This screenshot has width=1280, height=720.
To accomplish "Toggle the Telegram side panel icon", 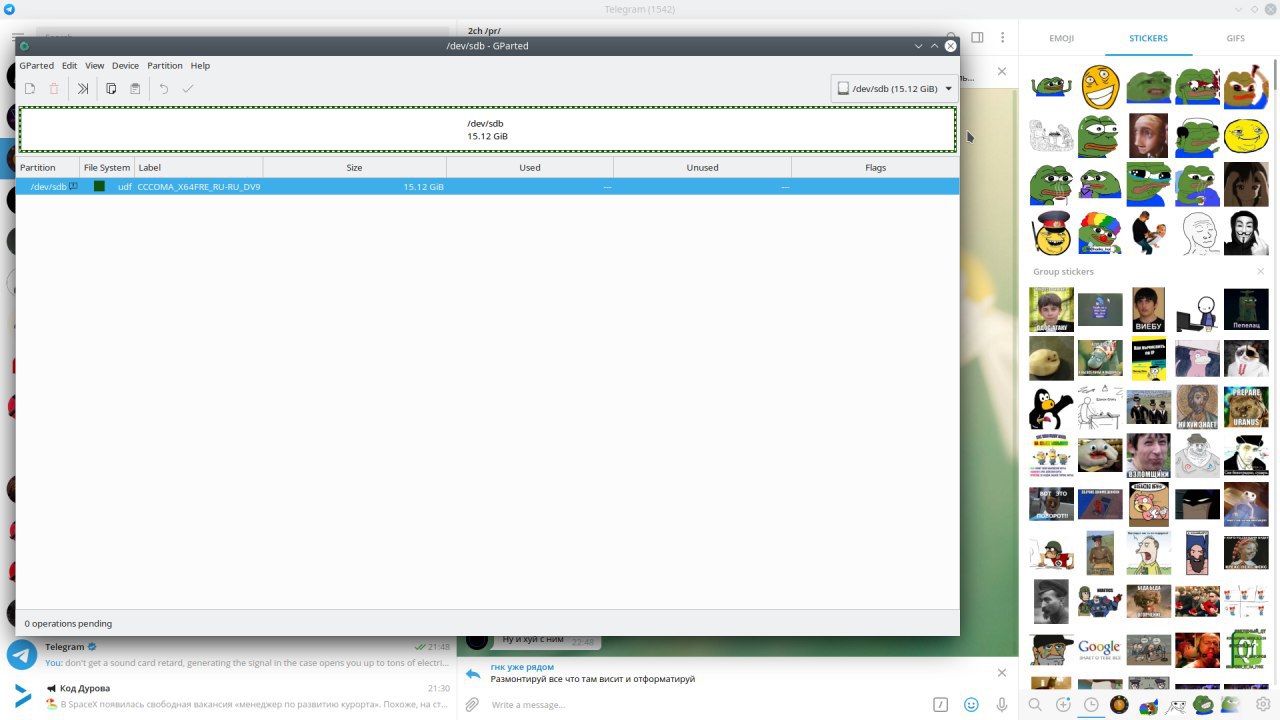I will tap(977, 37).
